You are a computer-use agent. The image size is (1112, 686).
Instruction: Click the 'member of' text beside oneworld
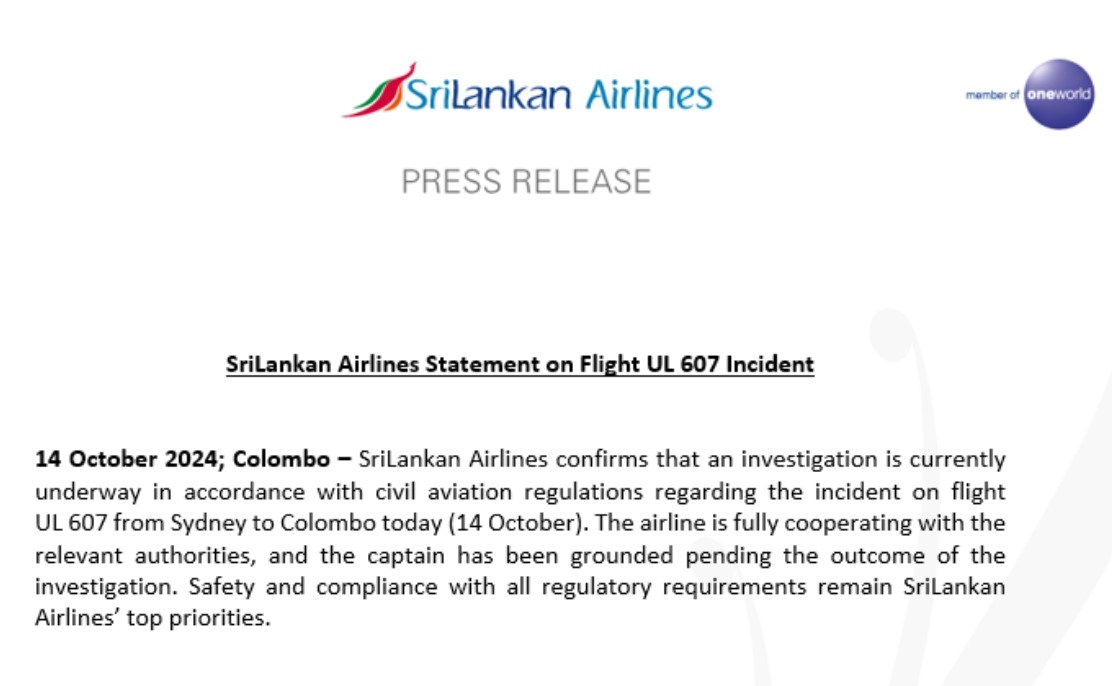(x=992, y=94)
